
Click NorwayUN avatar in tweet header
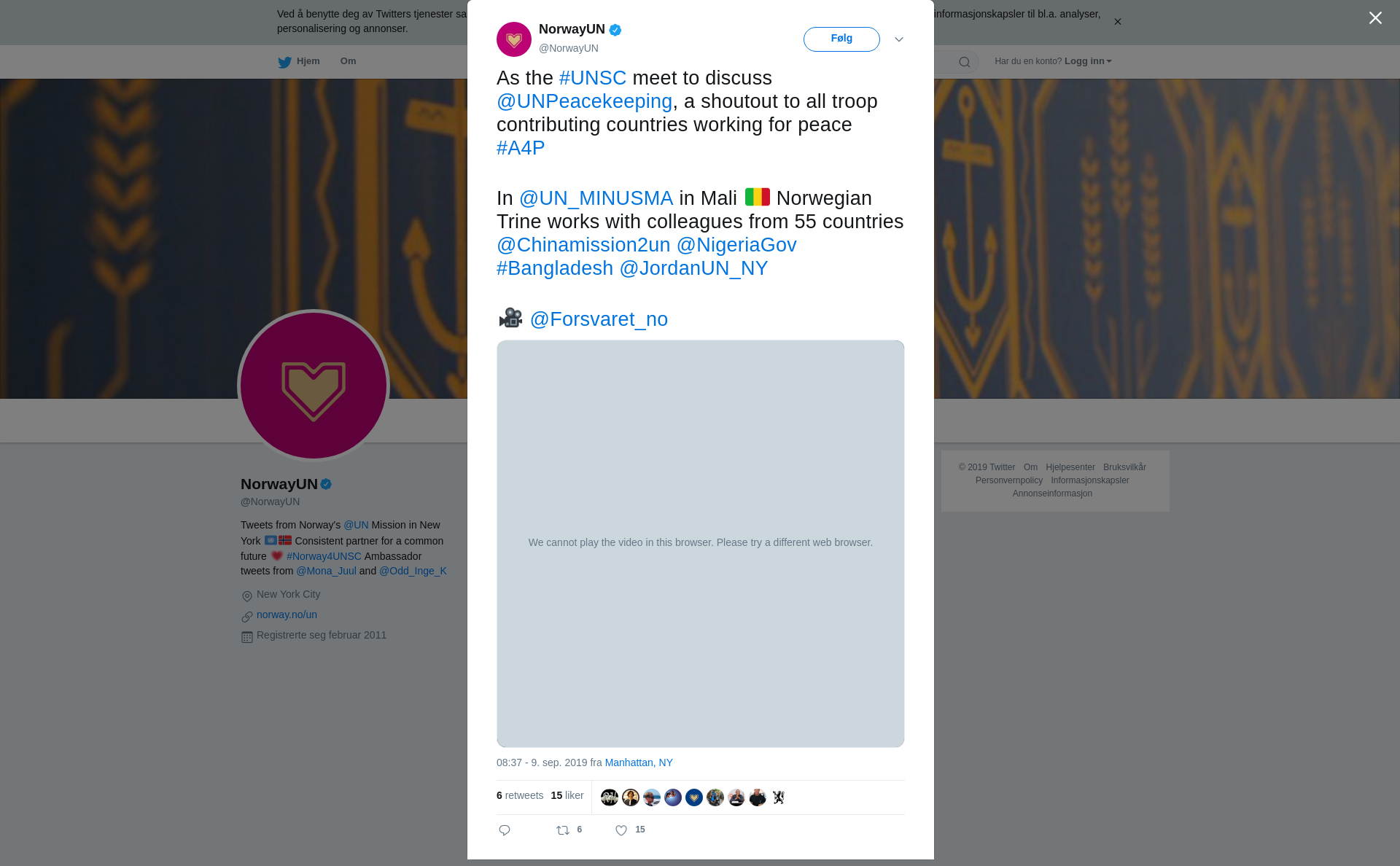[514, 39]
